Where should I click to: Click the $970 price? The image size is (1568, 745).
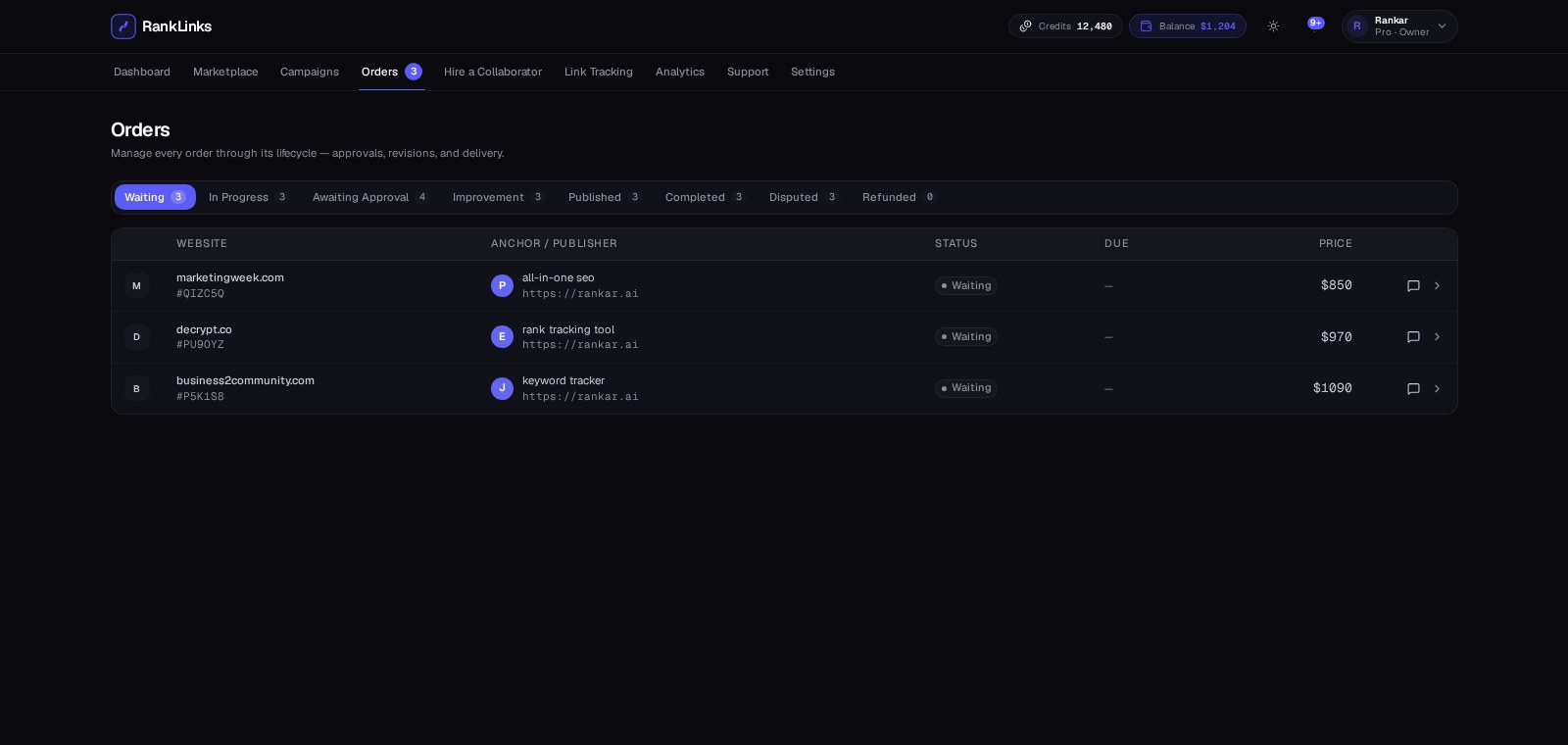click(x=1336, y=336)
